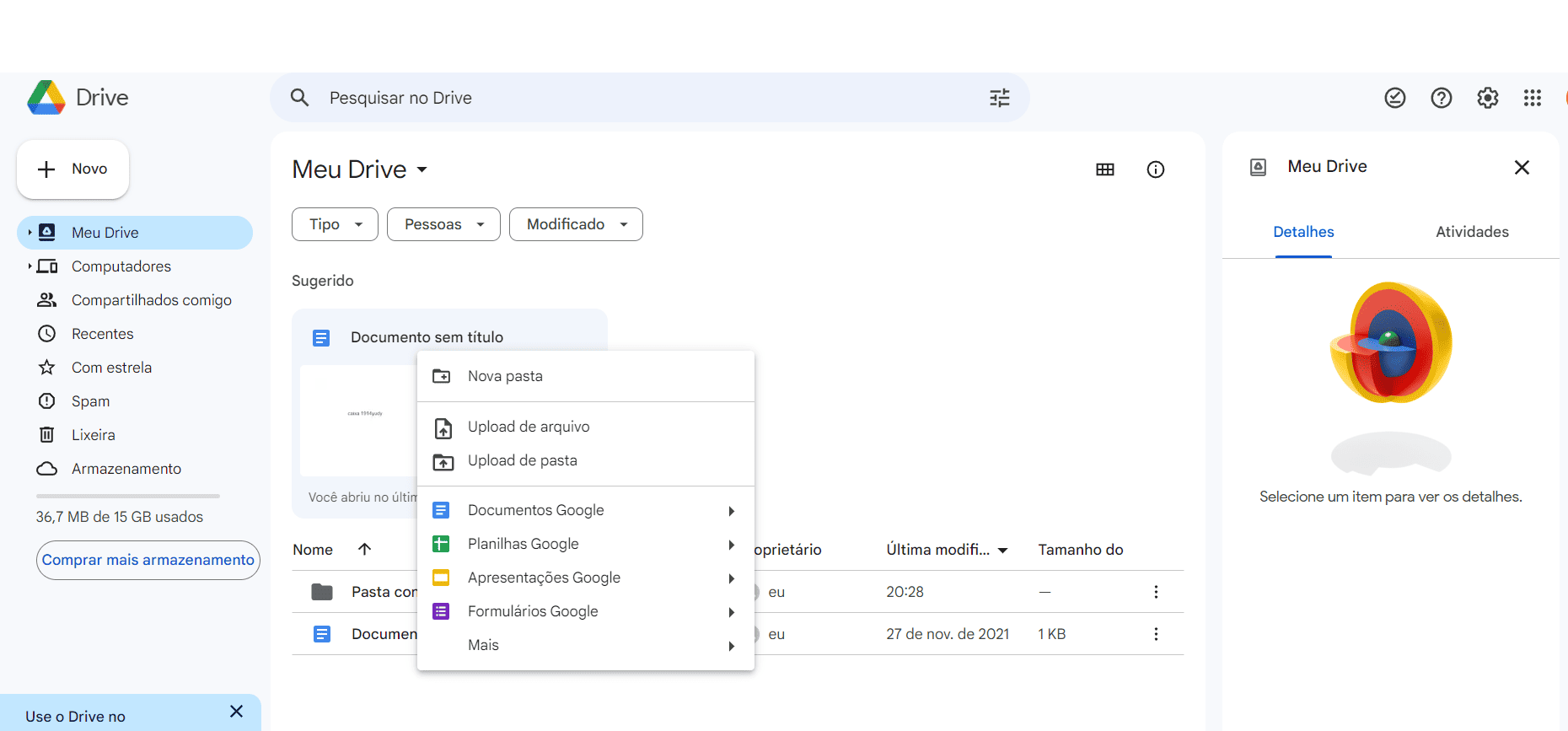The height and width of the screenshot is (731, 1568).
Task: Click the Novo button
Action: point(73,169)
